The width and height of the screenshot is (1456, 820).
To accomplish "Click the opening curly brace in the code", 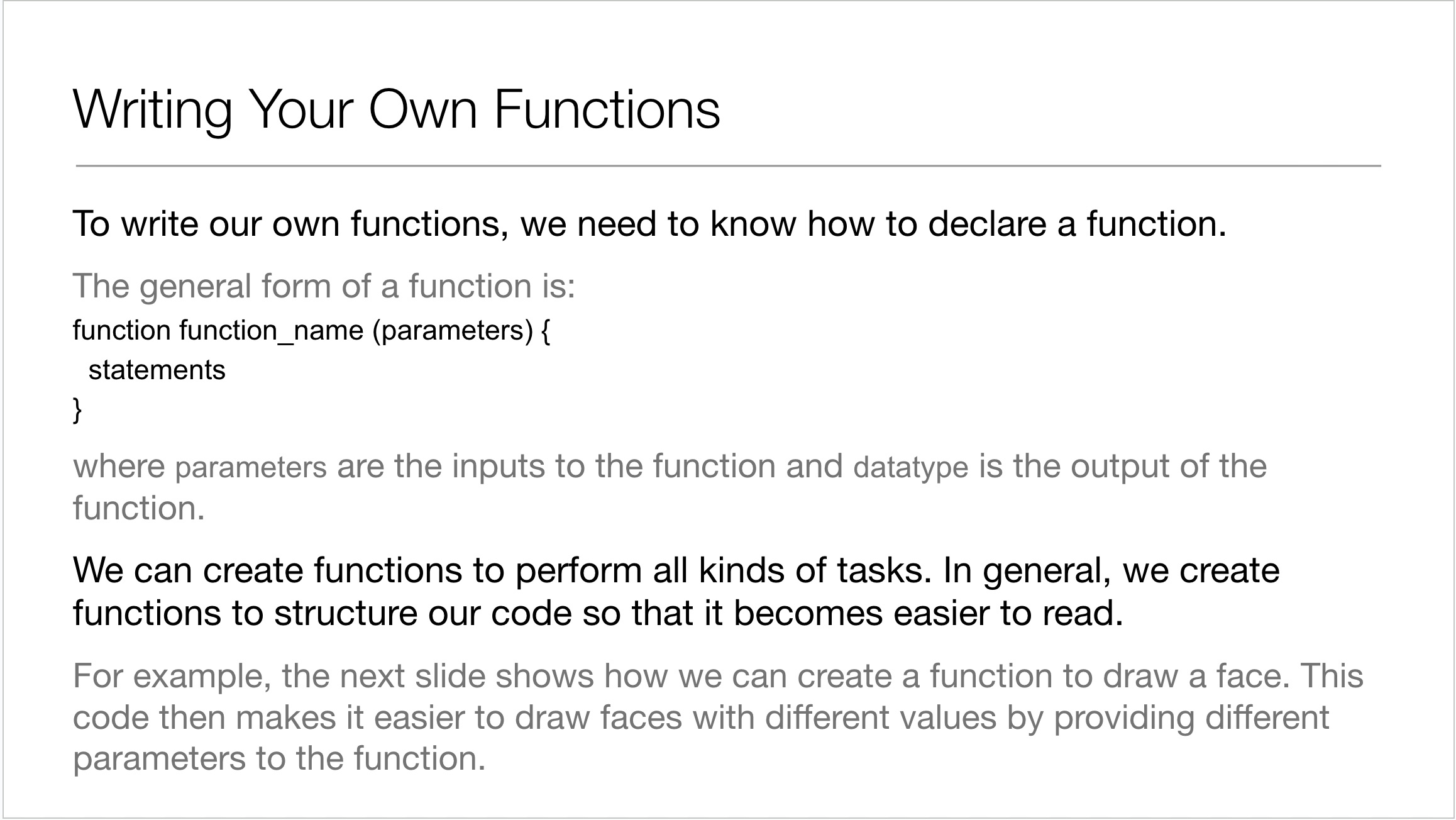I will point(546,331).
